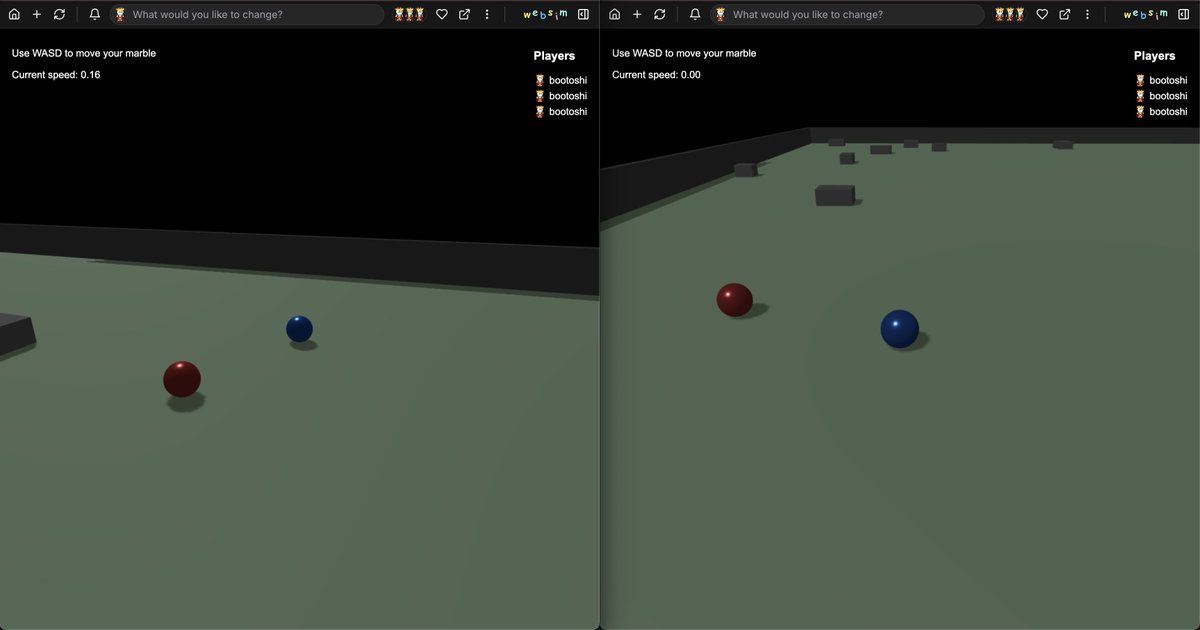Click avatar icon inside right window prompt box

pyautogui.click(x=720, y=15)
